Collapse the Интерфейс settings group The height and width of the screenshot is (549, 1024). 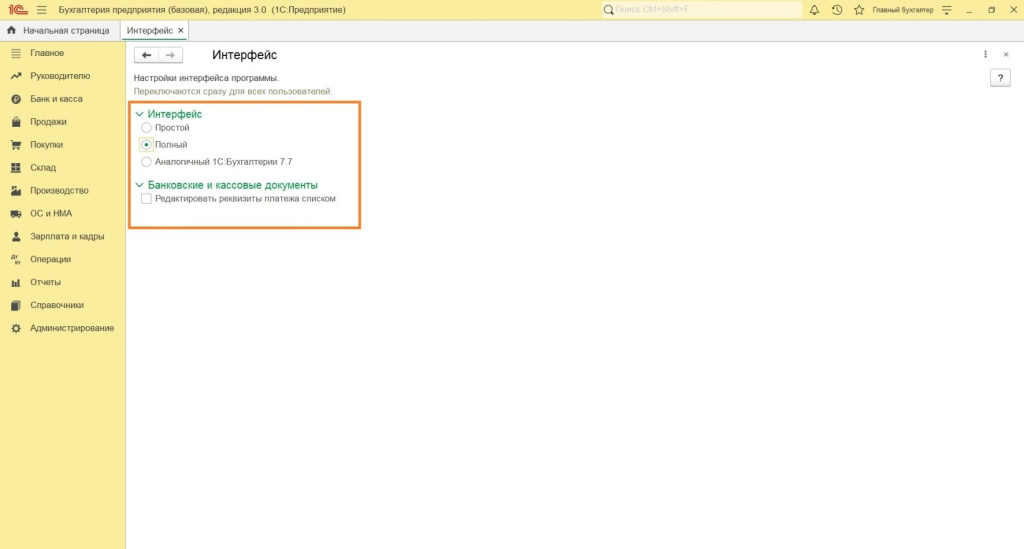pos(139,114)
